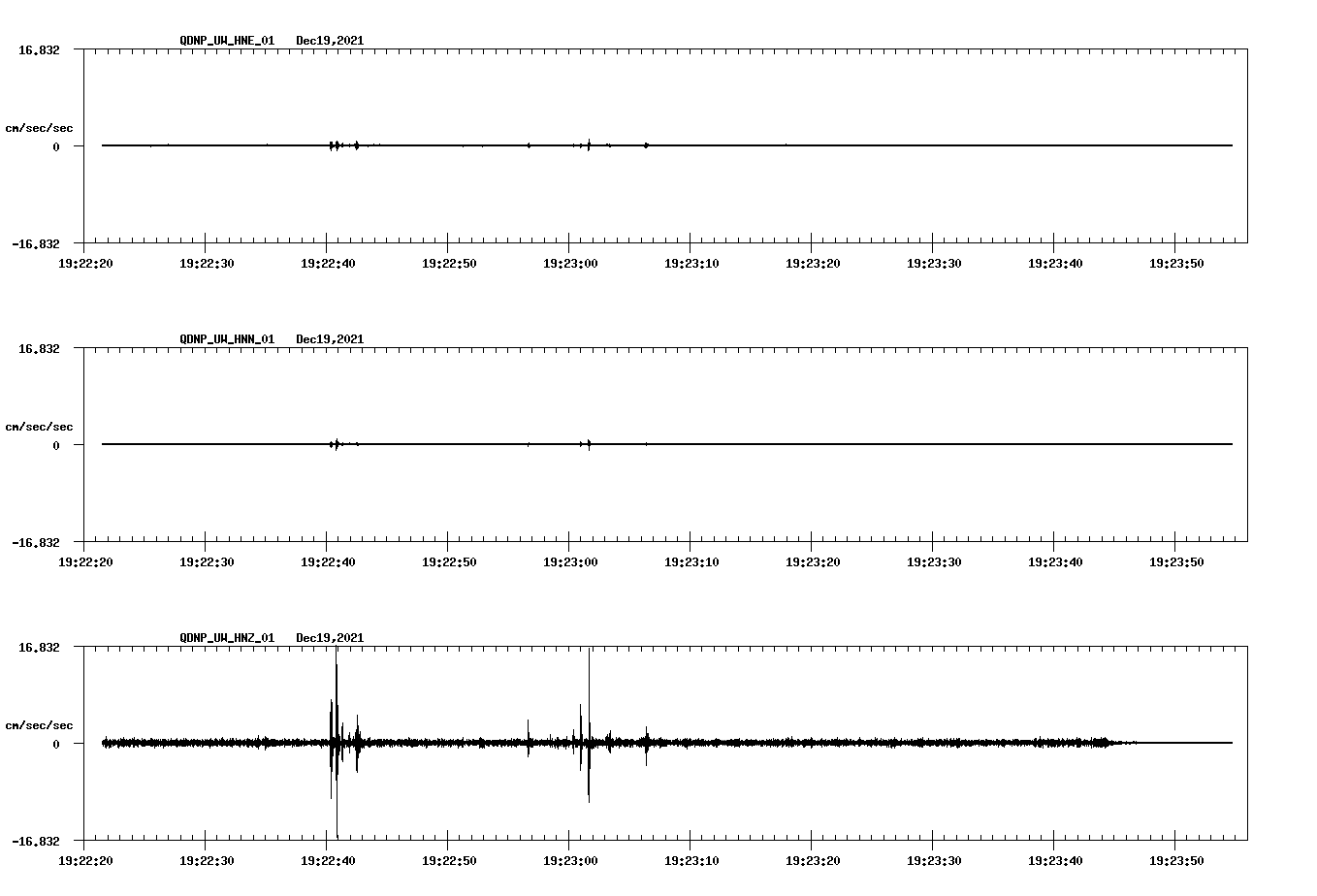Click the 19:23:50 time label under the HNN plot
Screen dimensions: 1317x896
pos(1176,561)
